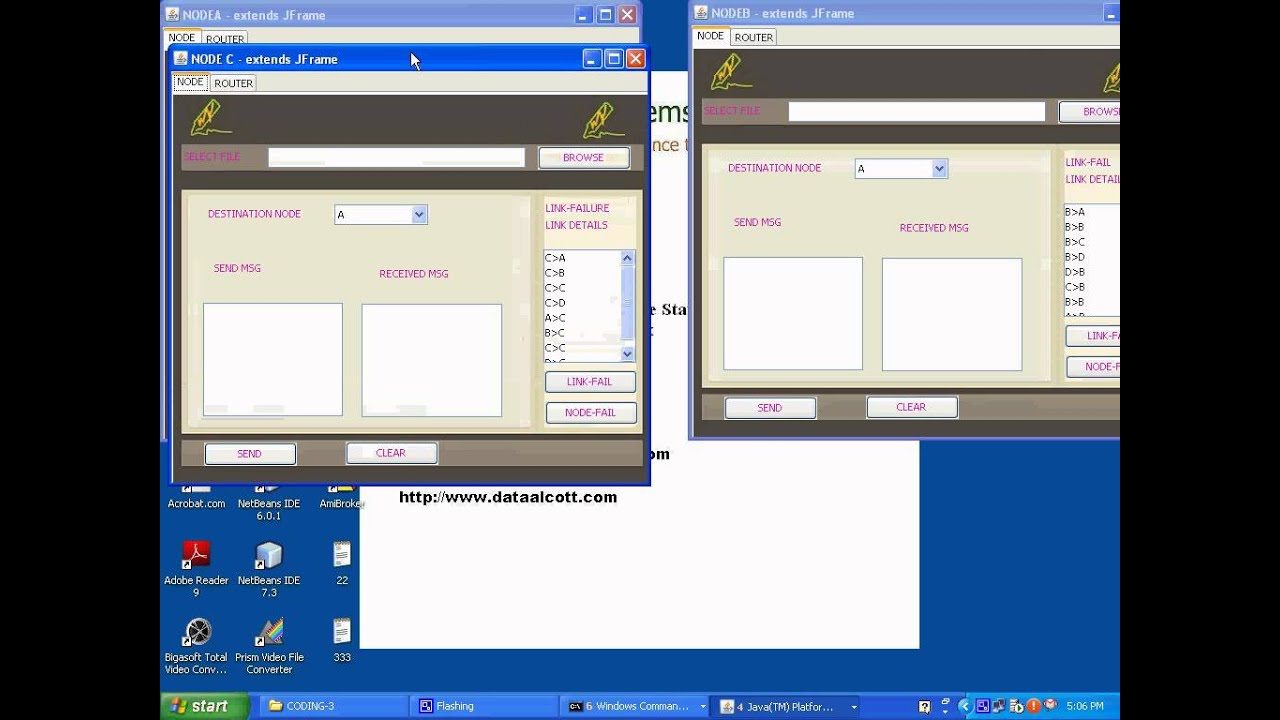Select the desktop file named 22
Viewport: 1280px width, 720px height.
point(342,555)
